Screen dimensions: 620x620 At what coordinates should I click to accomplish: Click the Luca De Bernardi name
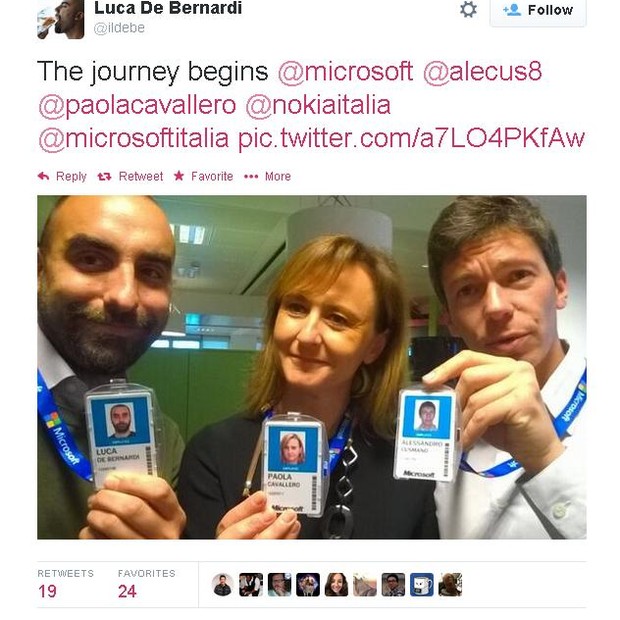pyautogui.click(x=168, y=8)
